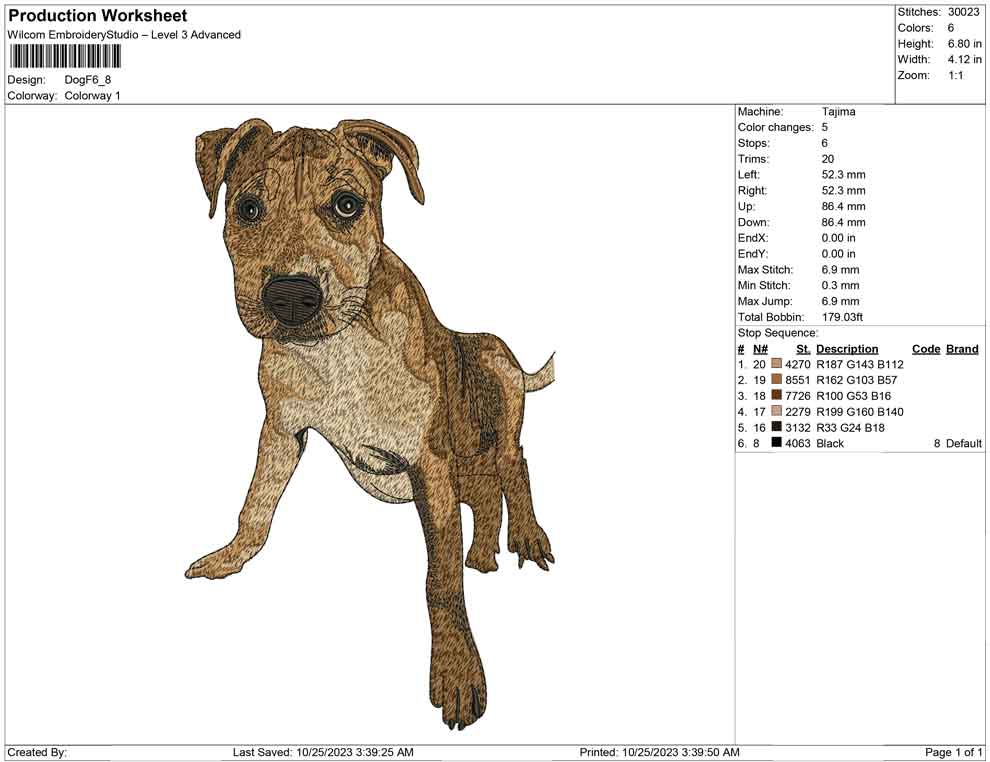Click the barcode under the worksheet title
The image size is (990, 762).
coord(64,57)
